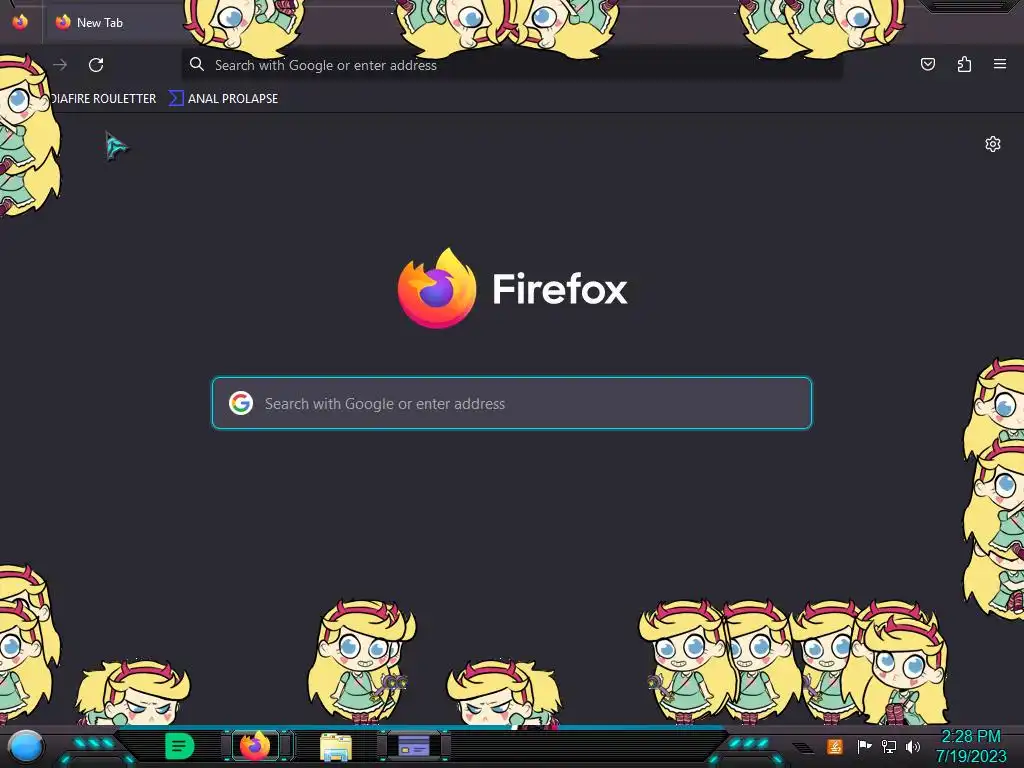Click the address bar search magnifier icon

(x=197, y=64)
